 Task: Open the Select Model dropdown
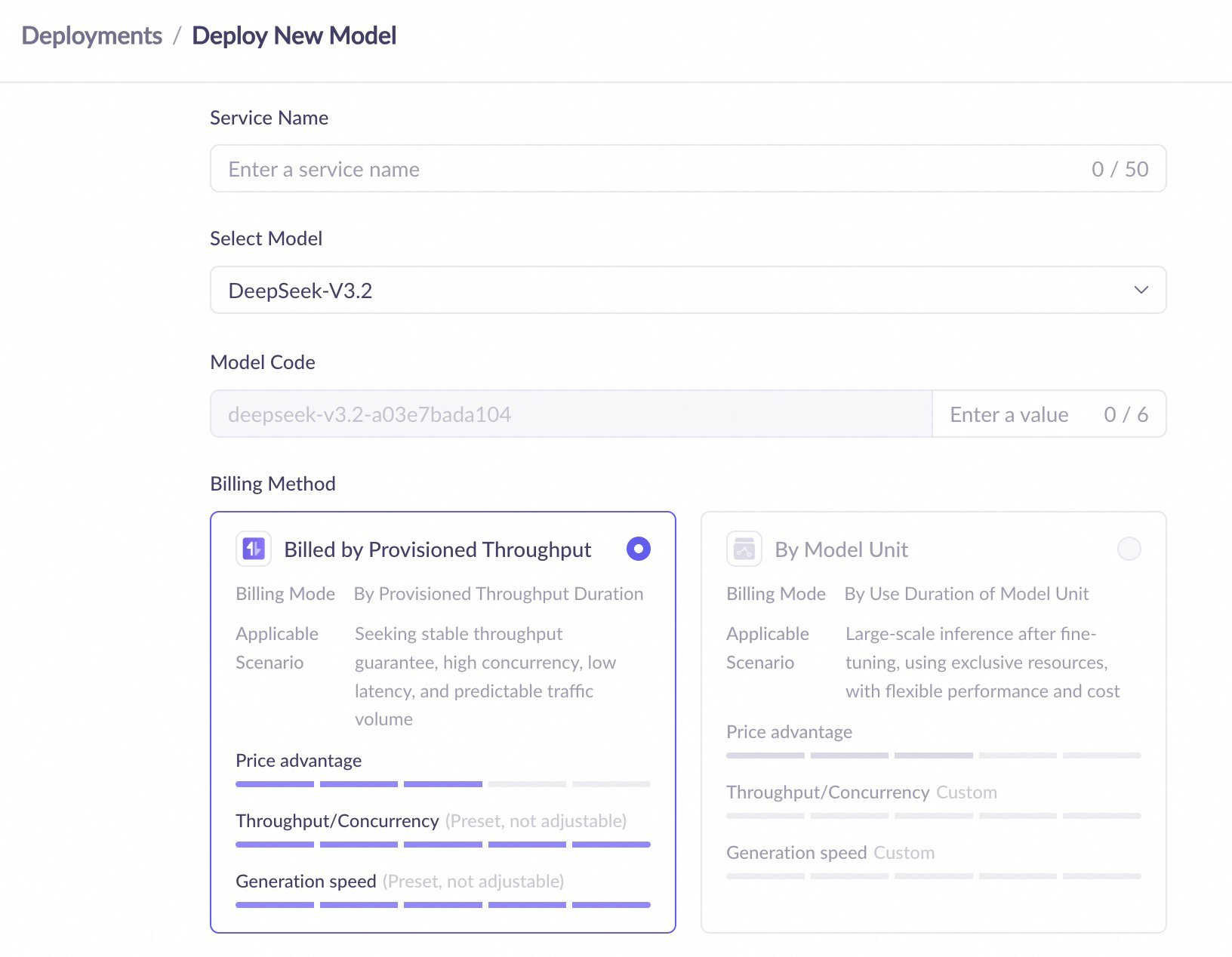[688, 290]
